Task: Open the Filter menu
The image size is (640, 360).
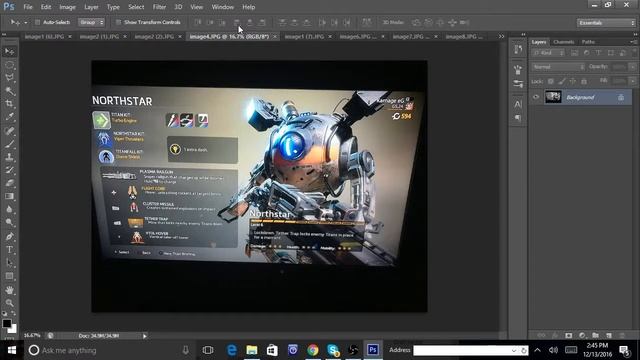Action: pos(159,7)
